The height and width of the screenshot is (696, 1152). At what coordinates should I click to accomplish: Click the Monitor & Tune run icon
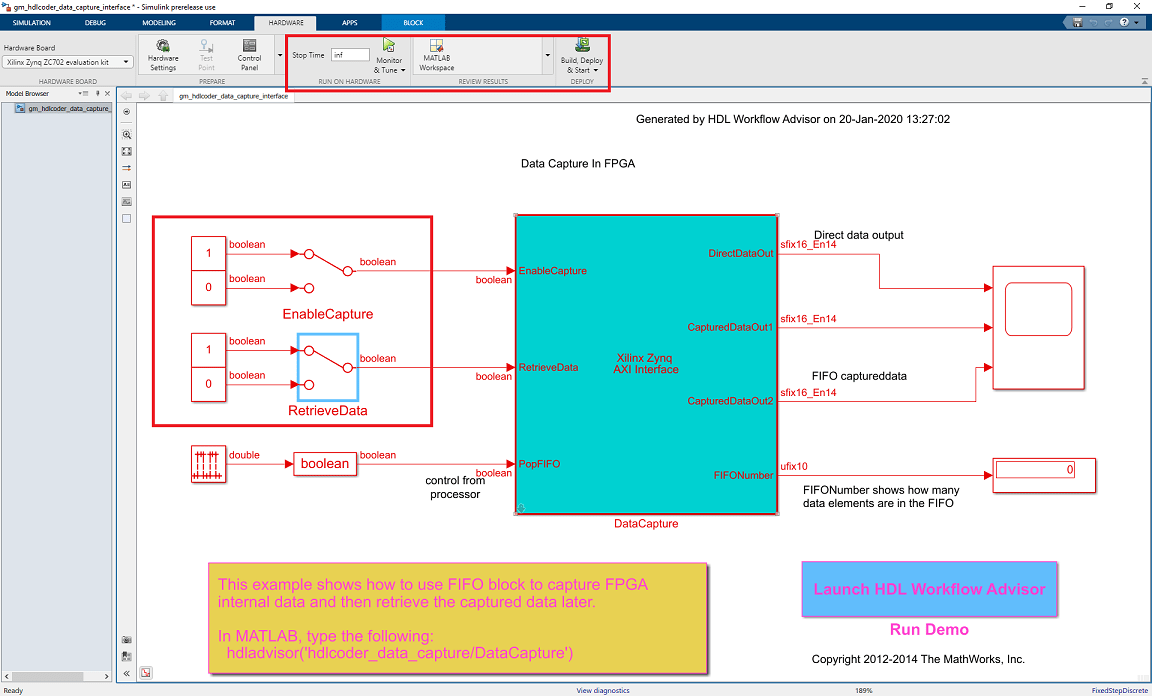(x=389, y=46)
